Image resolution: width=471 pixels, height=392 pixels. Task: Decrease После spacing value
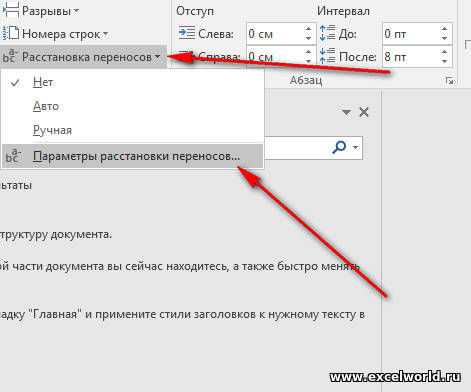pyautogui.click(x=444, y=61)
